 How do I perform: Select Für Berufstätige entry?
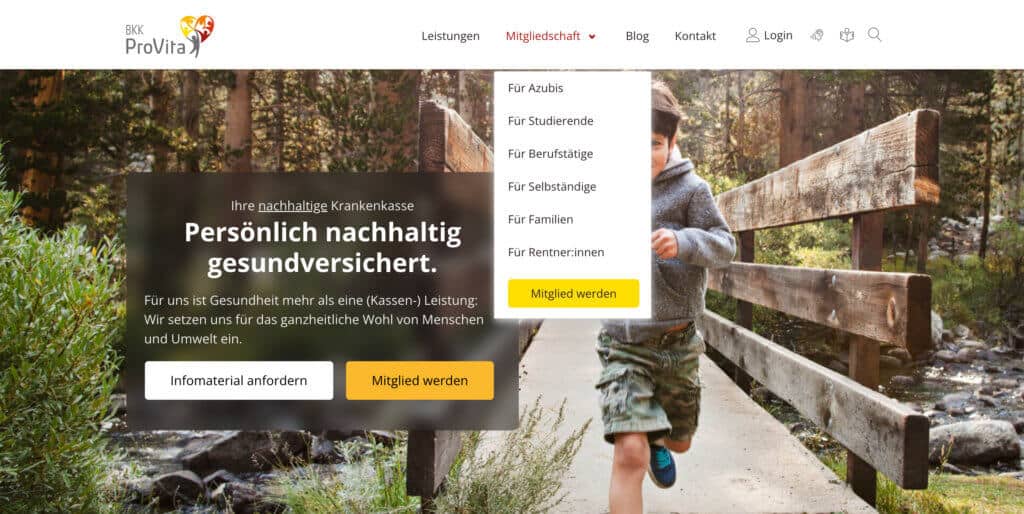click(x=551, y=154)
